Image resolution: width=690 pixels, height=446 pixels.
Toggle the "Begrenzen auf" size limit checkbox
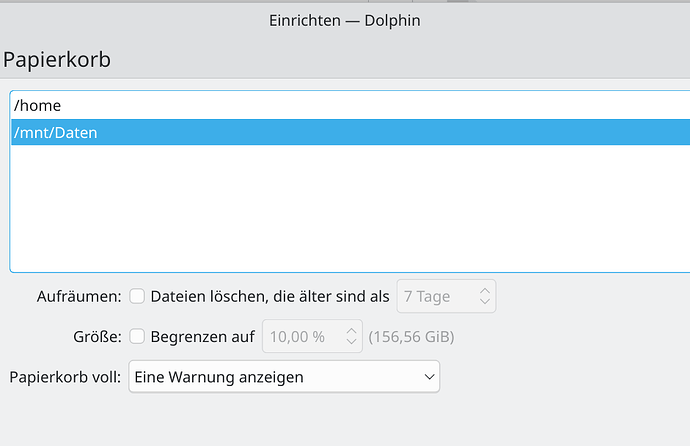tap(137, 337)
